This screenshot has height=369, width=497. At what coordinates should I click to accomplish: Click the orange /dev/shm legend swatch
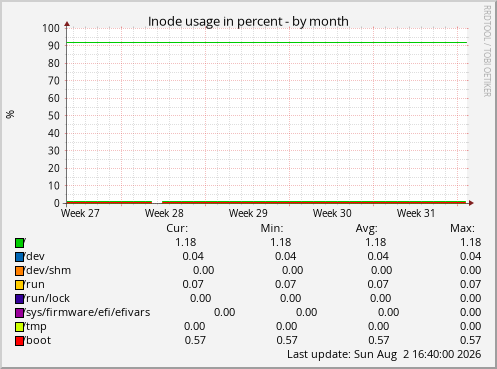19,271
